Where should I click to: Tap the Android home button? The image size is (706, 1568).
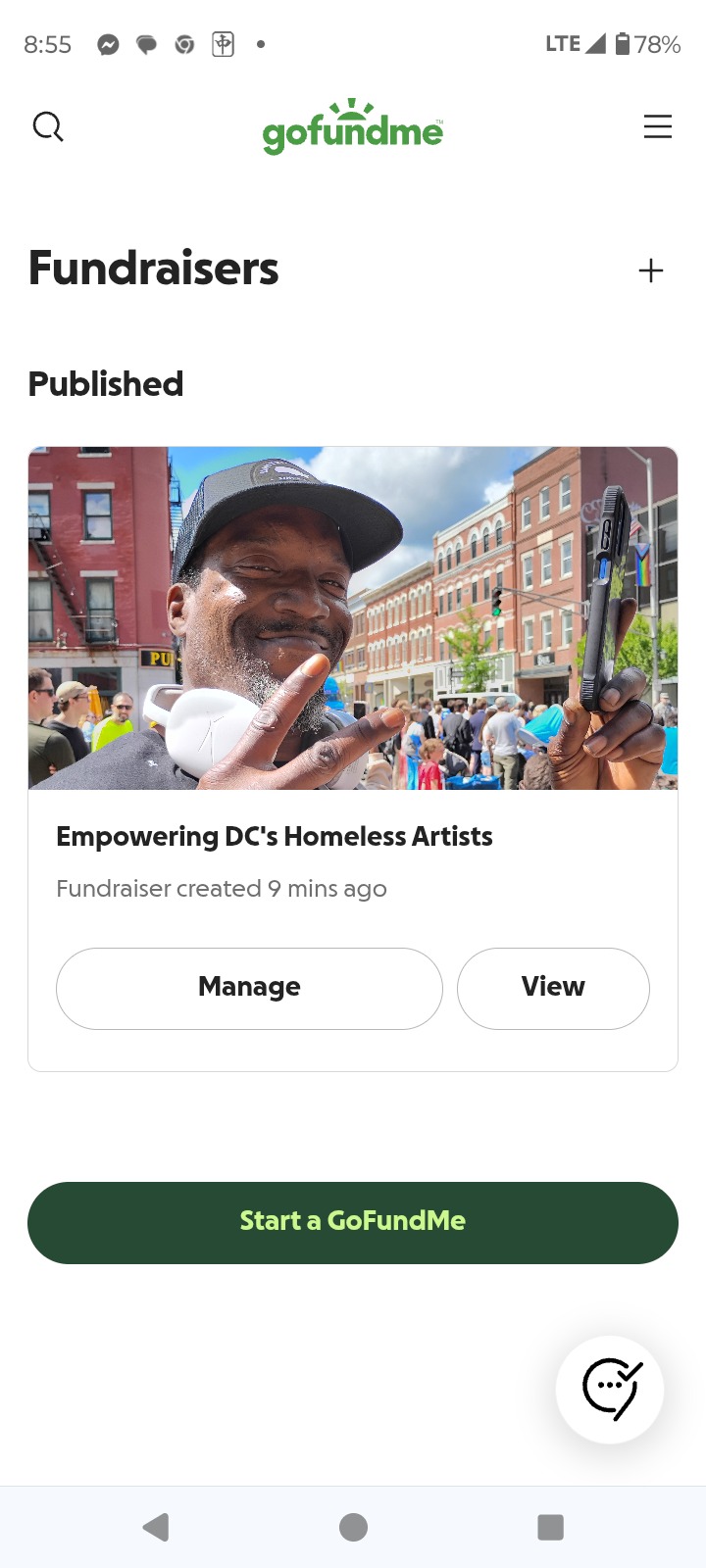tap(353, 1527)
